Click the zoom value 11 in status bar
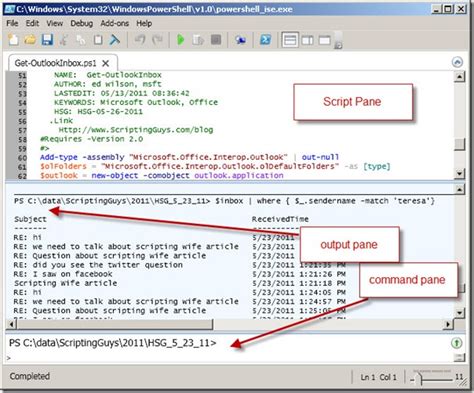This screenshot has width=474, height=393. 459,377
